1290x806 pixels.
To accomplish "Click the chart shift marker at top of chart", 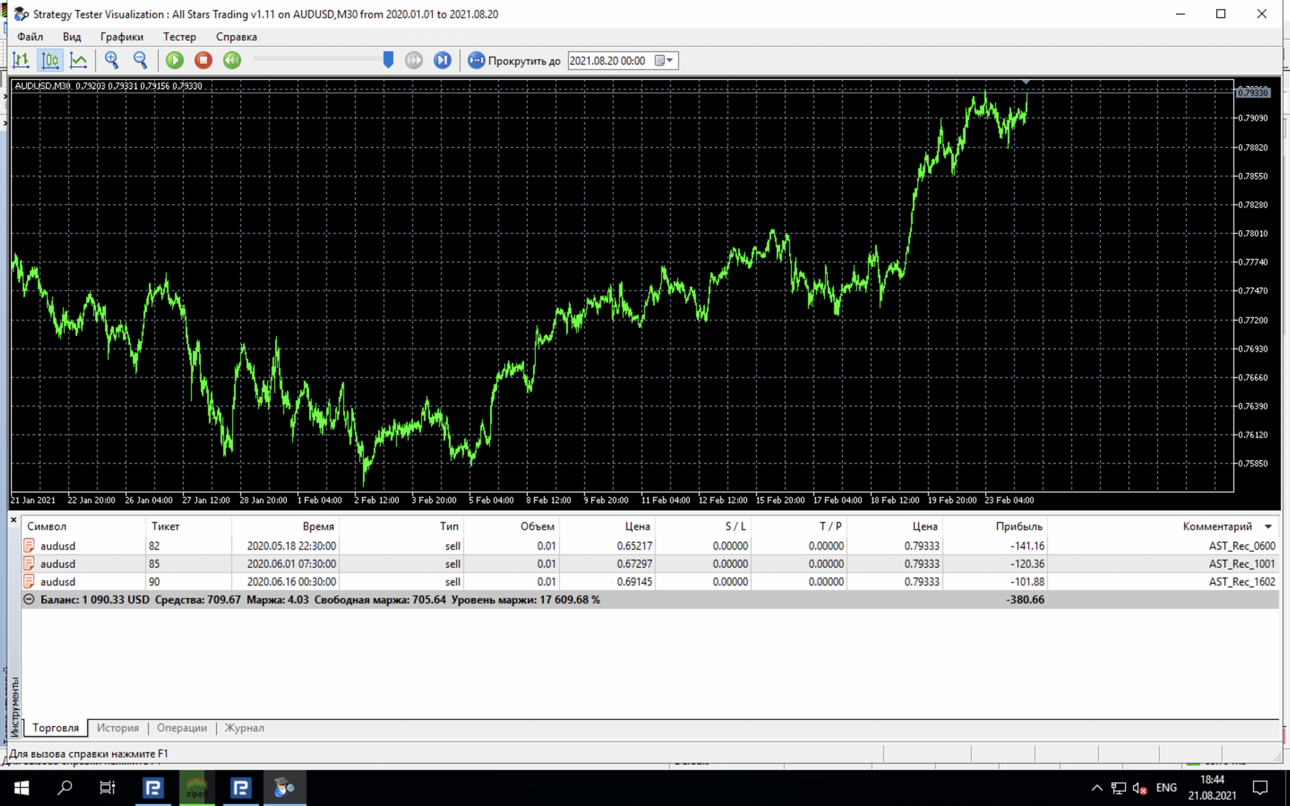I will pos(1026,82).
